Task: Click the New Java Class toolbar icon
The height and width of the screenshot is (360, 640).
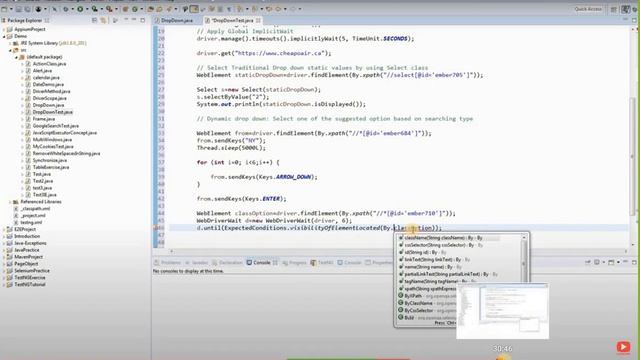Action: (135, 9)
